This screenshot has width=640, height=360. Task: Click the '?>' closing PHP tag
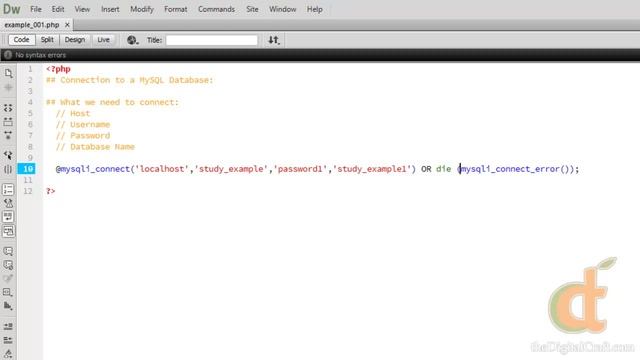pyautogui.click(x=51, y=191)
